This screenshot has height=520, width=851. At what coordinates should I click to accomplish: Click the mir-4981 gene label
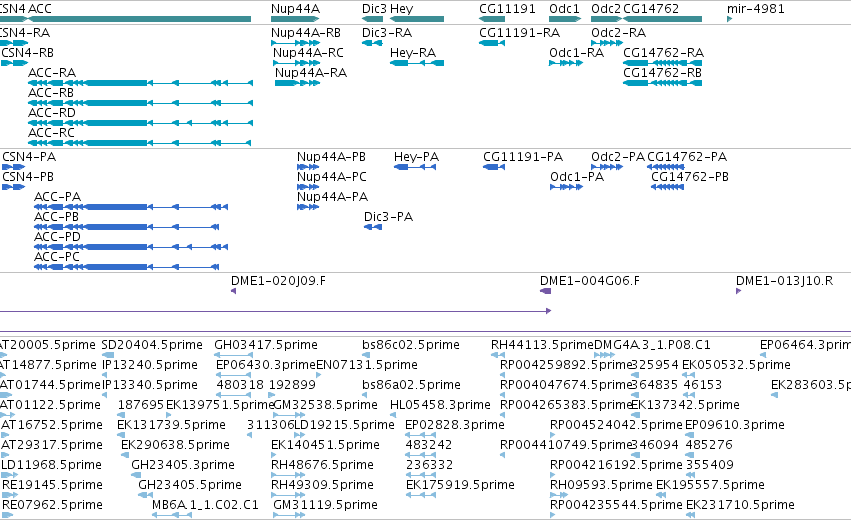755,9
